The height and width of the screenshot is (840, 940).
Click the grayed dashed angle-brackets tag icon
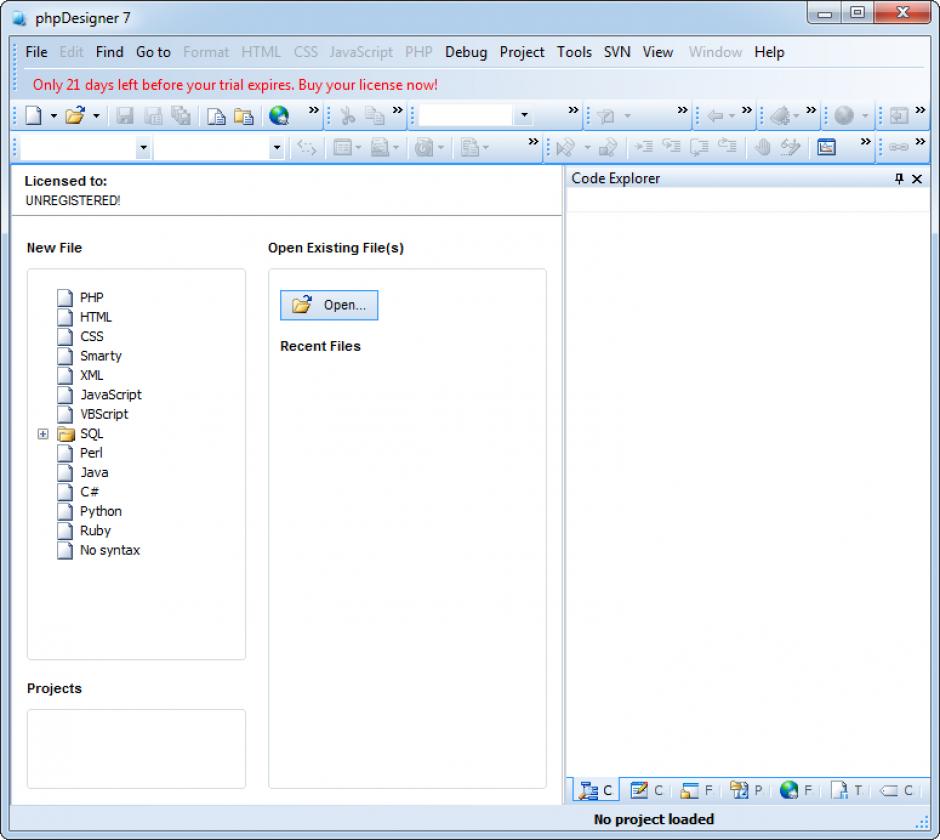pos(306,147)
